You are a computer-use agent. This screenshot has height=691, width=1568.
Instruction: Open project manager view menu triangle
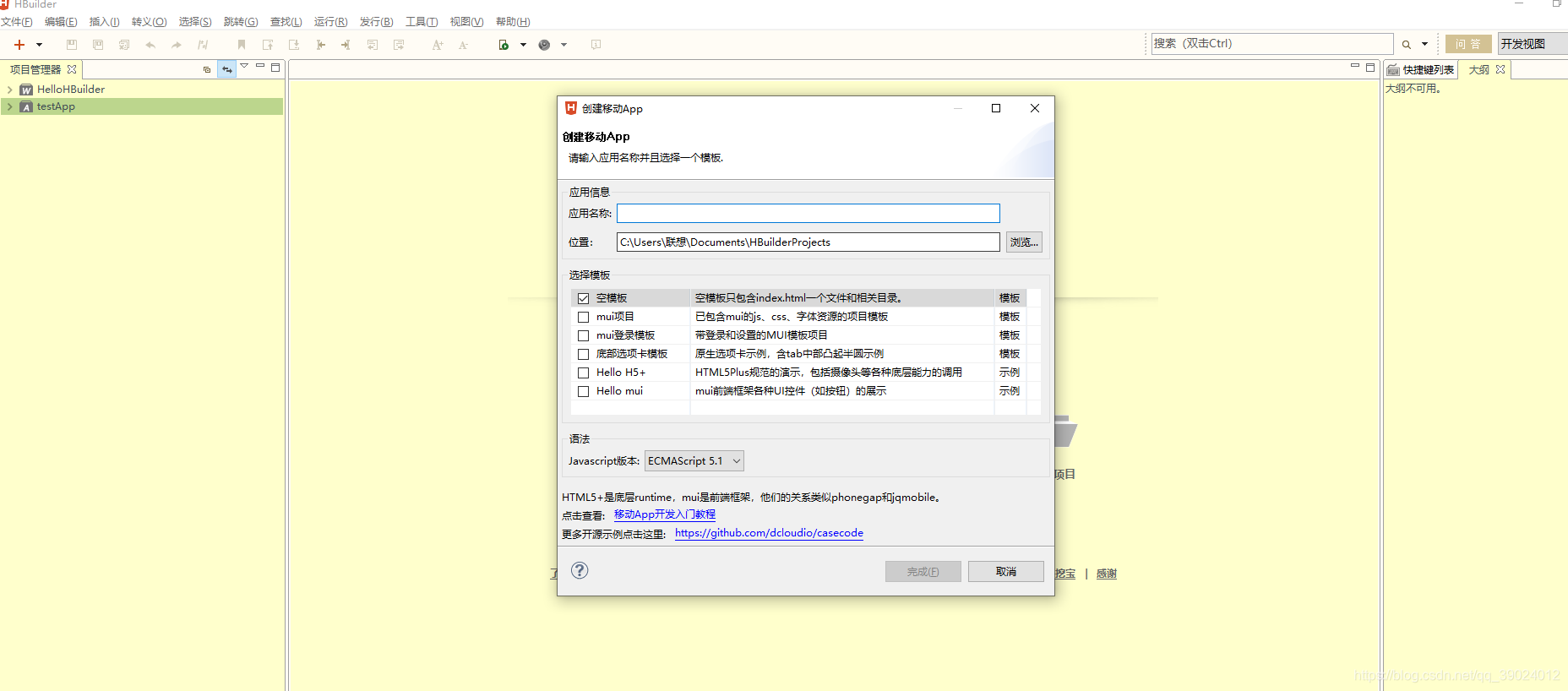pyautogui.click(x=244, y=66)
